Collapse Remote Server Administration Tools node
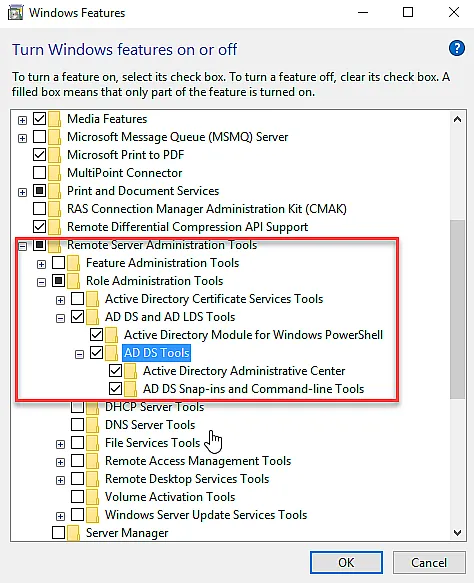This screenshot has width=474, height=583. [x=22, y=247]
